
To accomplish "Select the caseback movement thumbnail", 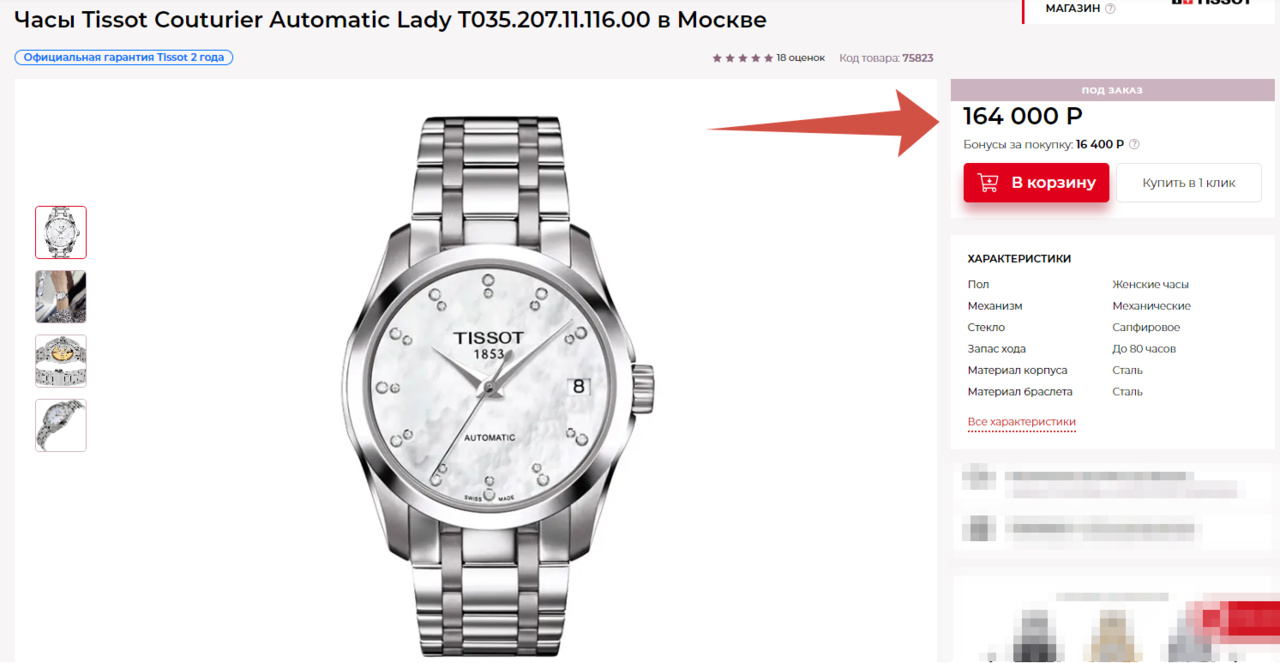I will [x=61, y=361].
